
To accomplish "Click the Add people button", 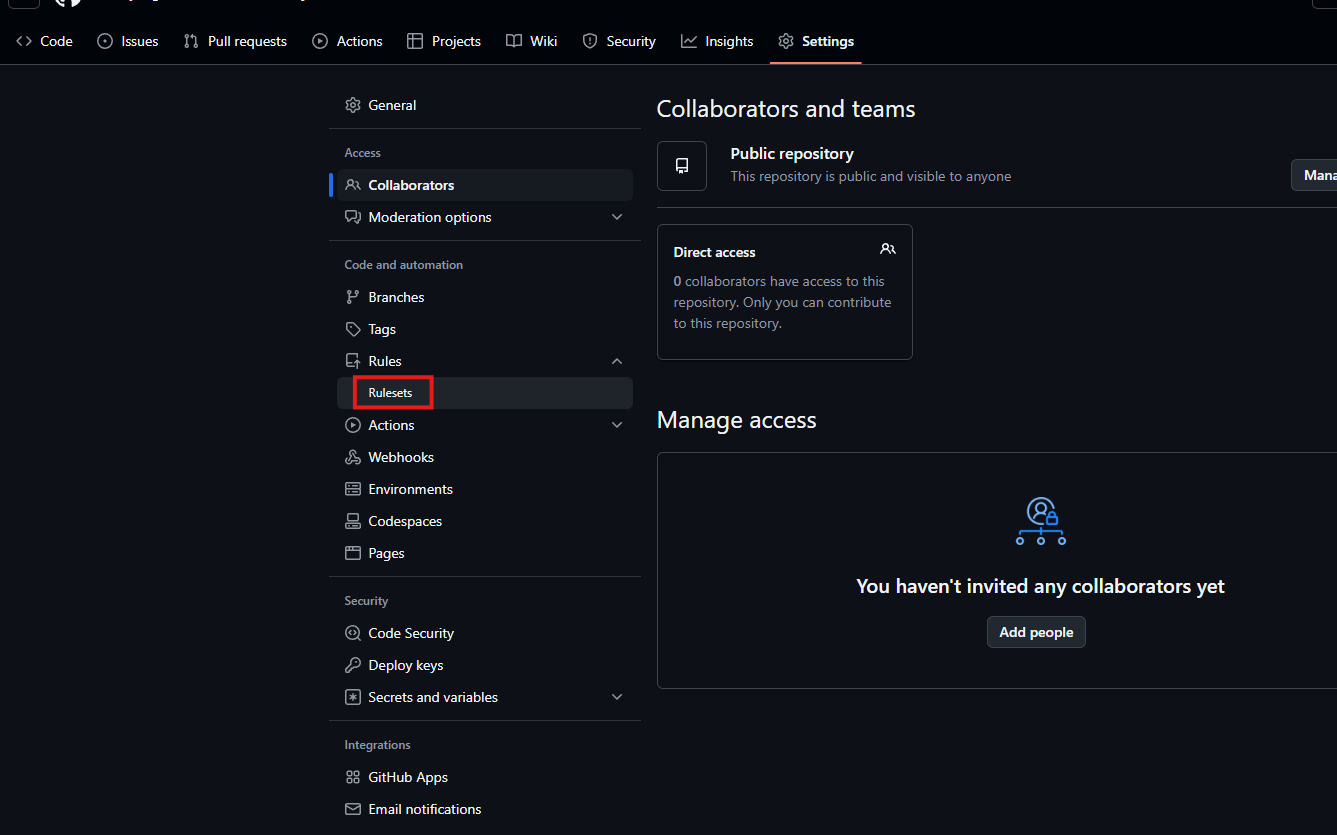I will coord(1036,632).
